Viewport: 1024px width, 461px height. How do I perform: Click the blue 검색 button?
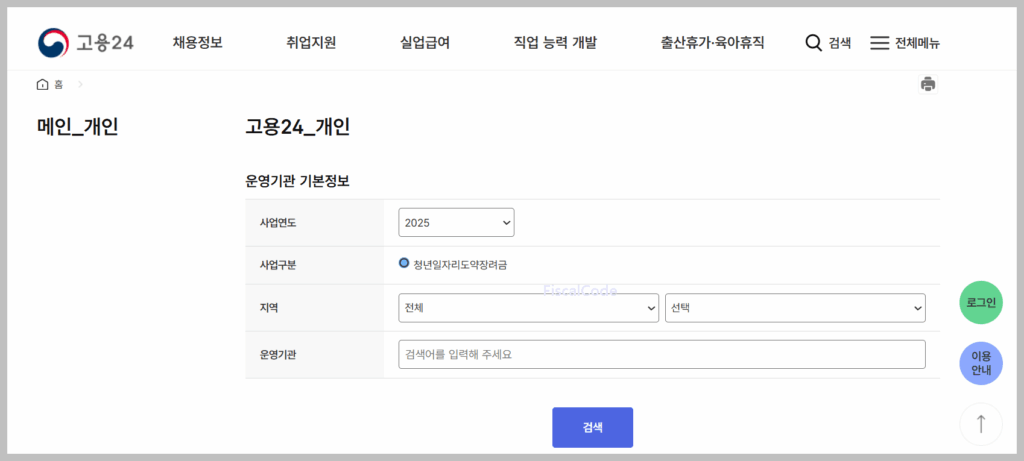592,427
